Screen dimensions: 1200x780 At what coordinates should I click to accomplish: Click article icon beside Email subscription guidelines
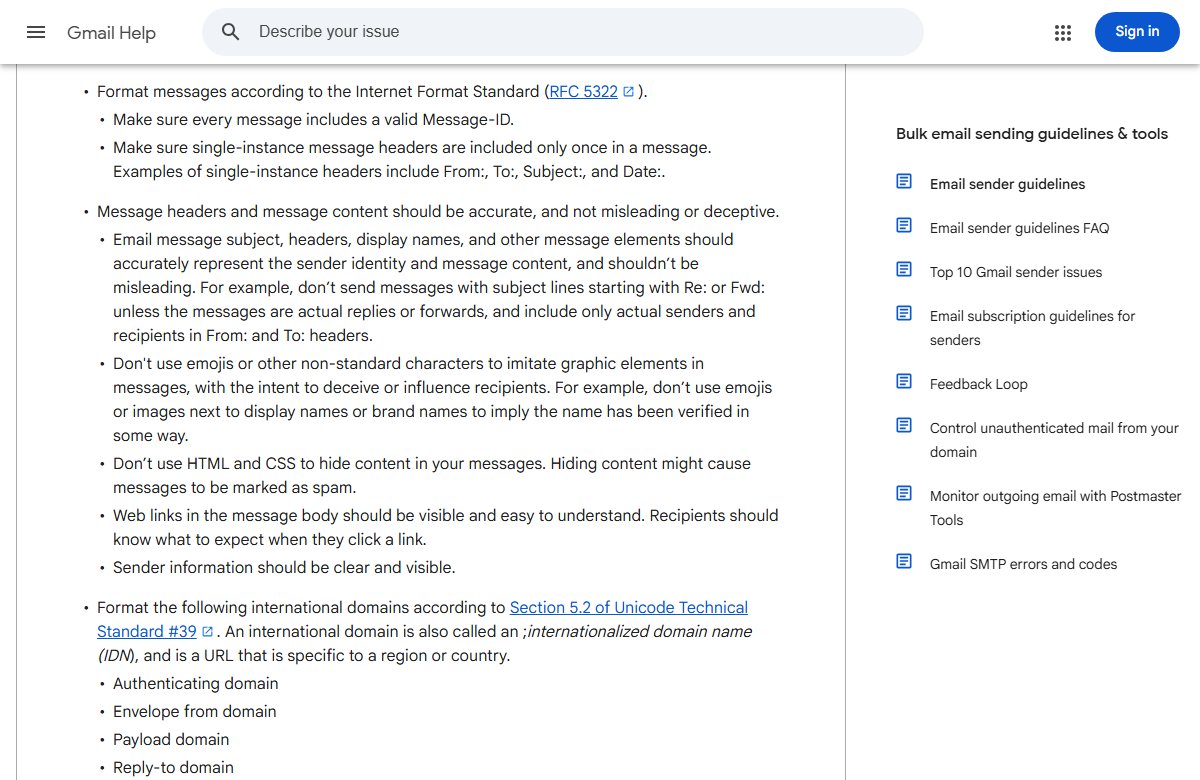pos(904,313)
